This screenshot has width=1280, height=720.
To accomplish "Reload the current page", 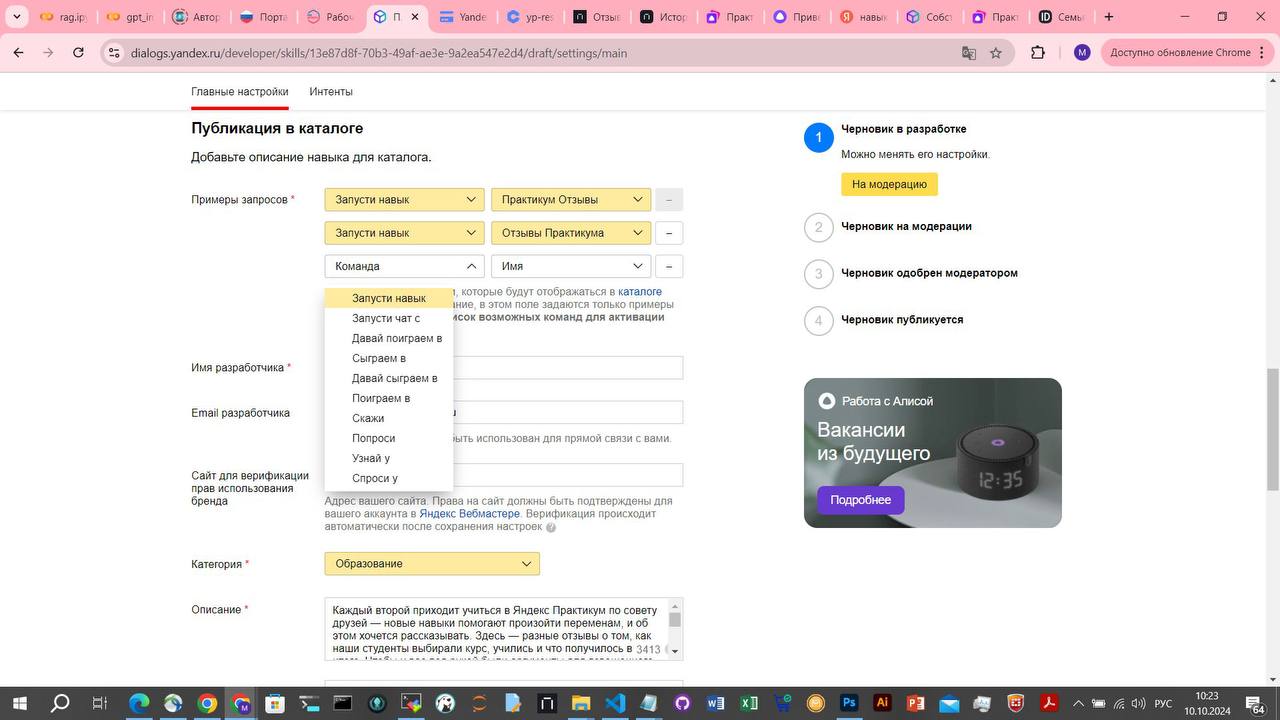I will [x=78, y=53].
